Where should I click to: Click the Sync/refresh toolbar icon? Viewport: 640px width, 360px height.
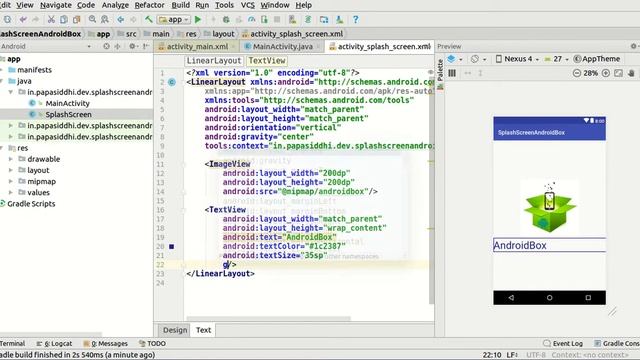(7, 19)
